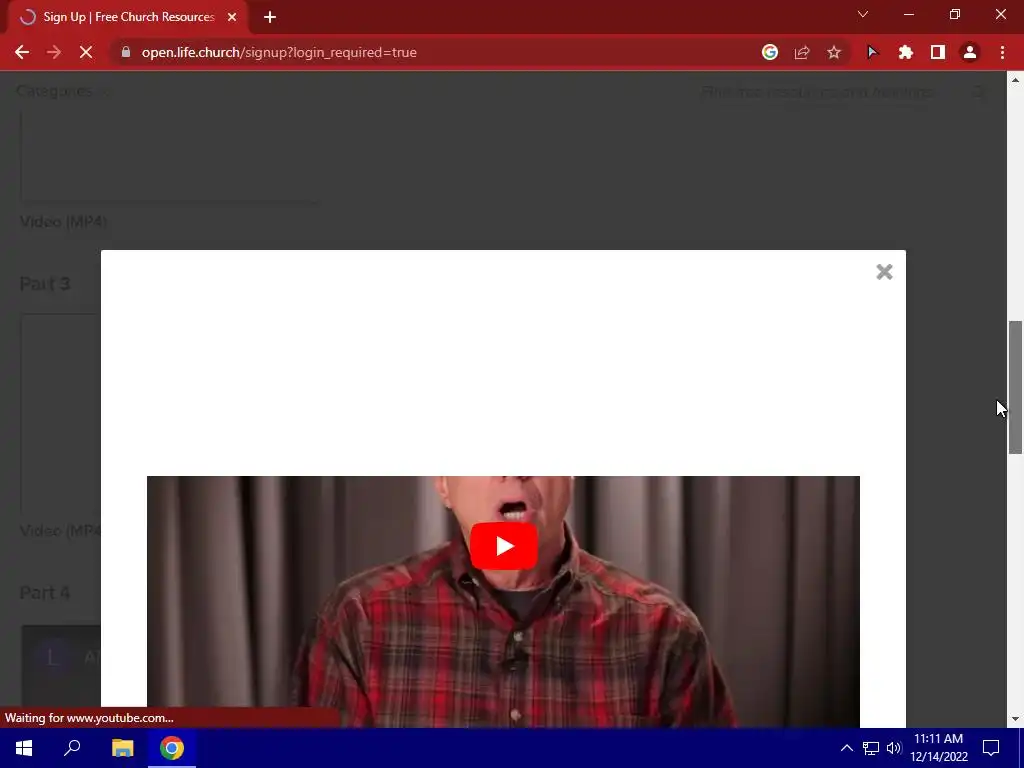Open the Google account icon in the toolbar
The image size is (1024, 768).
coord(770,52)
